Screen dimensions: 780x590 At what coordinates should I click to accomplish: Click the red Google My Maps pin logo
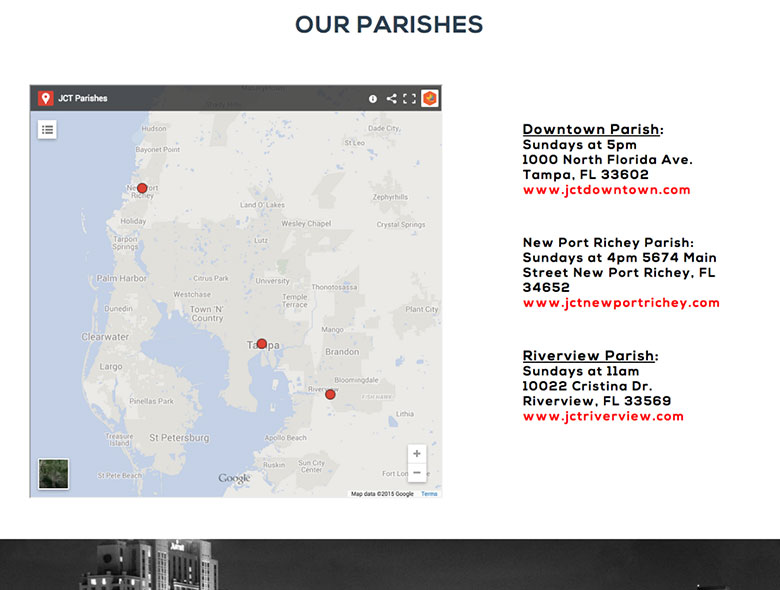[x=45, y=98]
